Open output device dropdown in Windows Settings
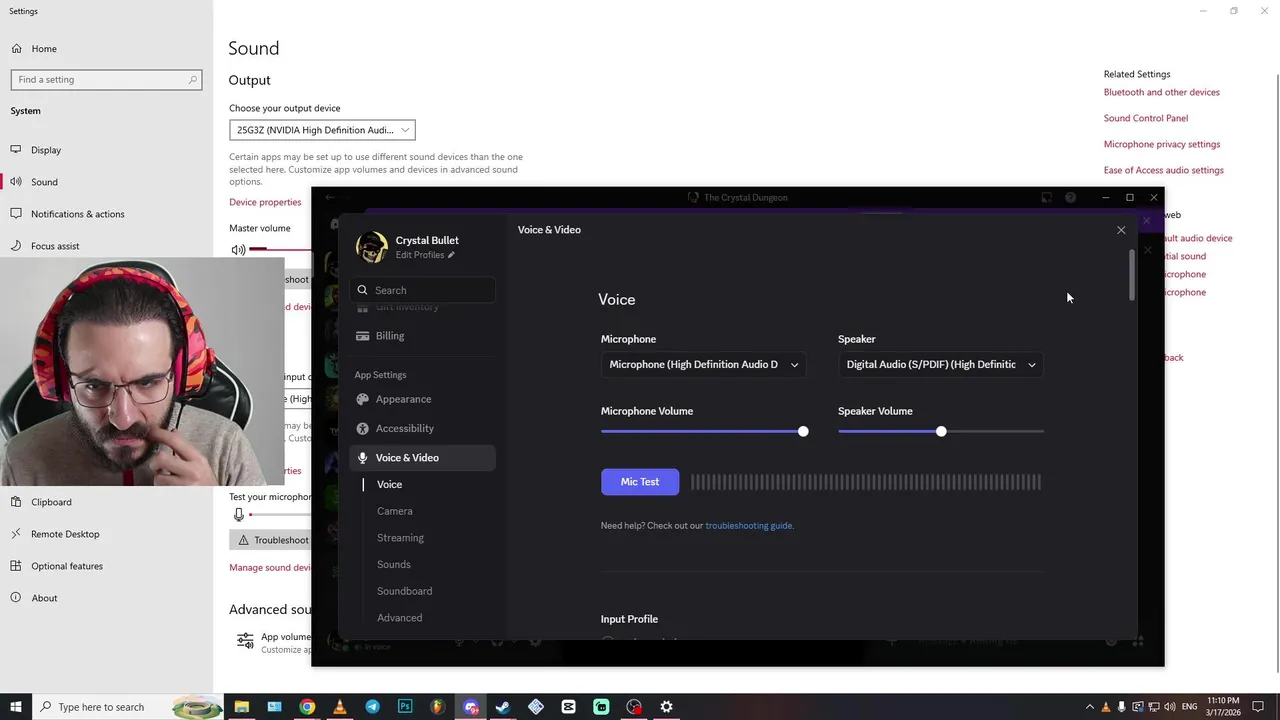1280x720 pixels. (322, 130)
